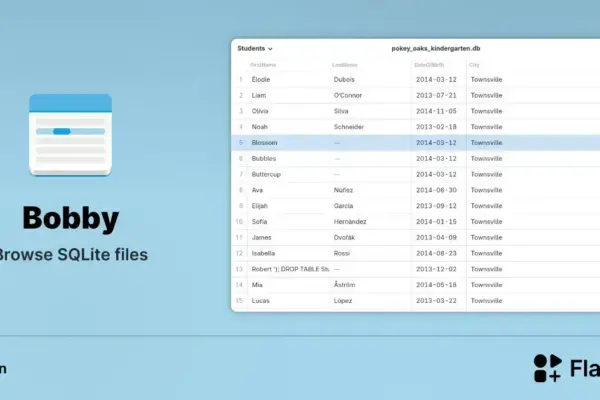Viewport: 600px width, 400px height.
Task: Select the cell 'Élodie'
Action: pyautogui.click(x=261, y=80)
